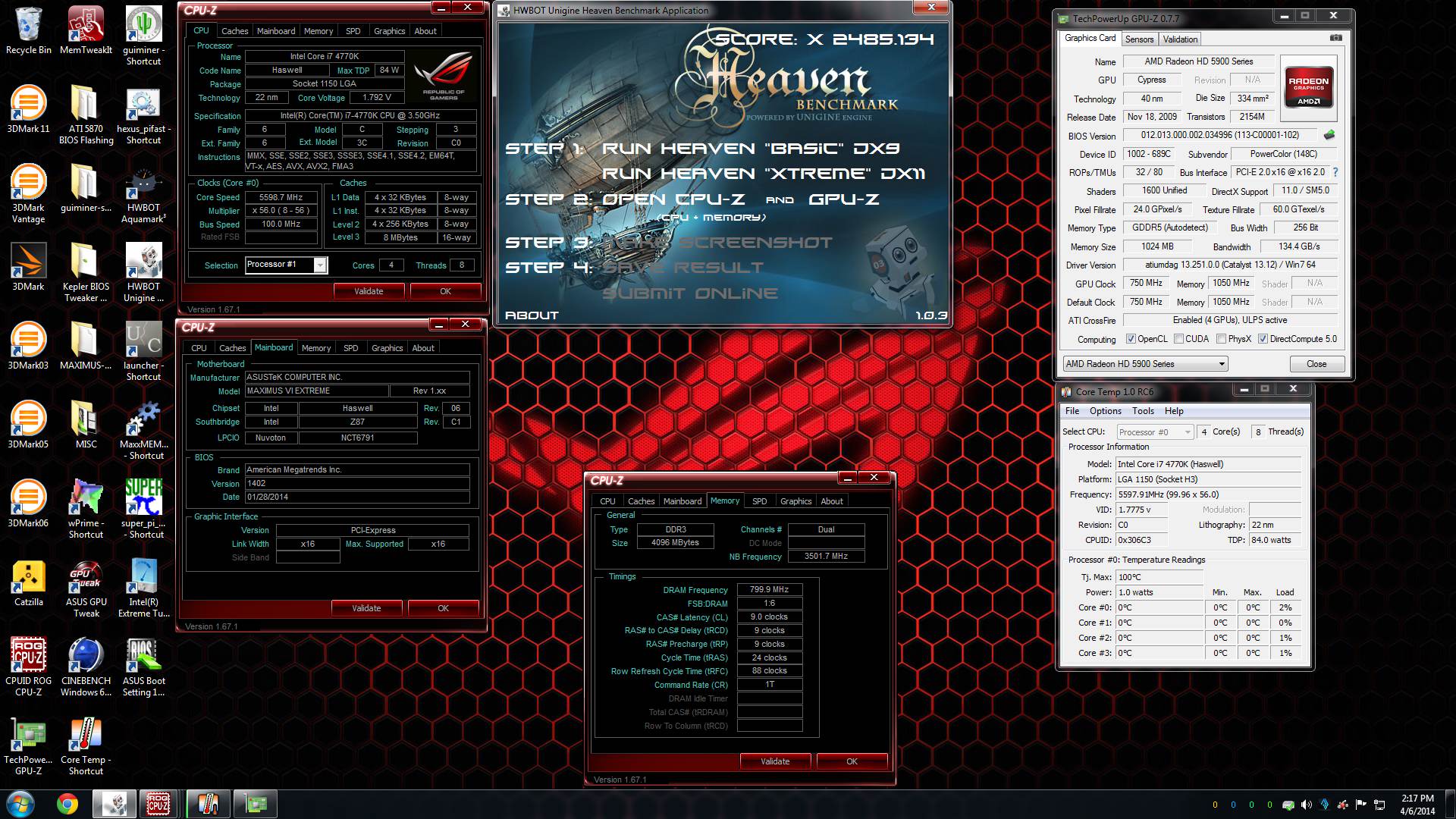Launch HWBOT Unigine desktop icon
The height and width of the screenshot is (819, 1456).
pos(143,272)
